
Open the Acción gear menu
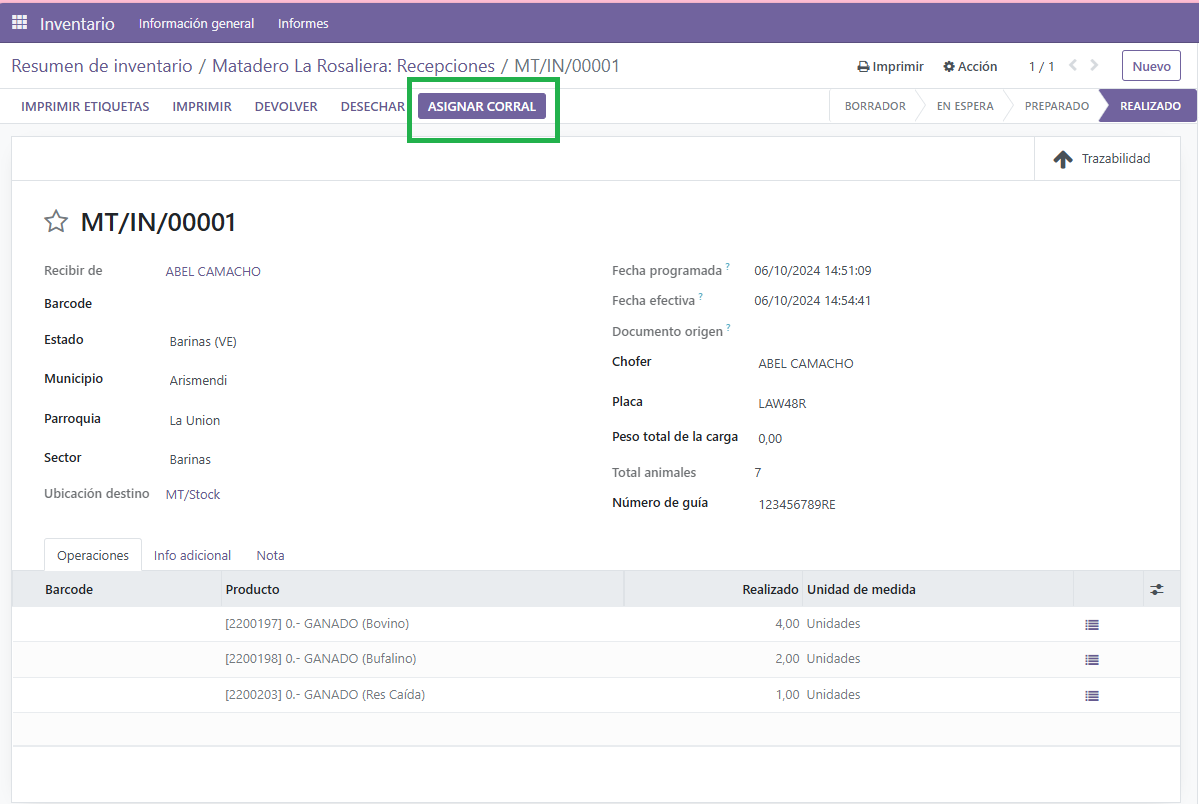970,67
